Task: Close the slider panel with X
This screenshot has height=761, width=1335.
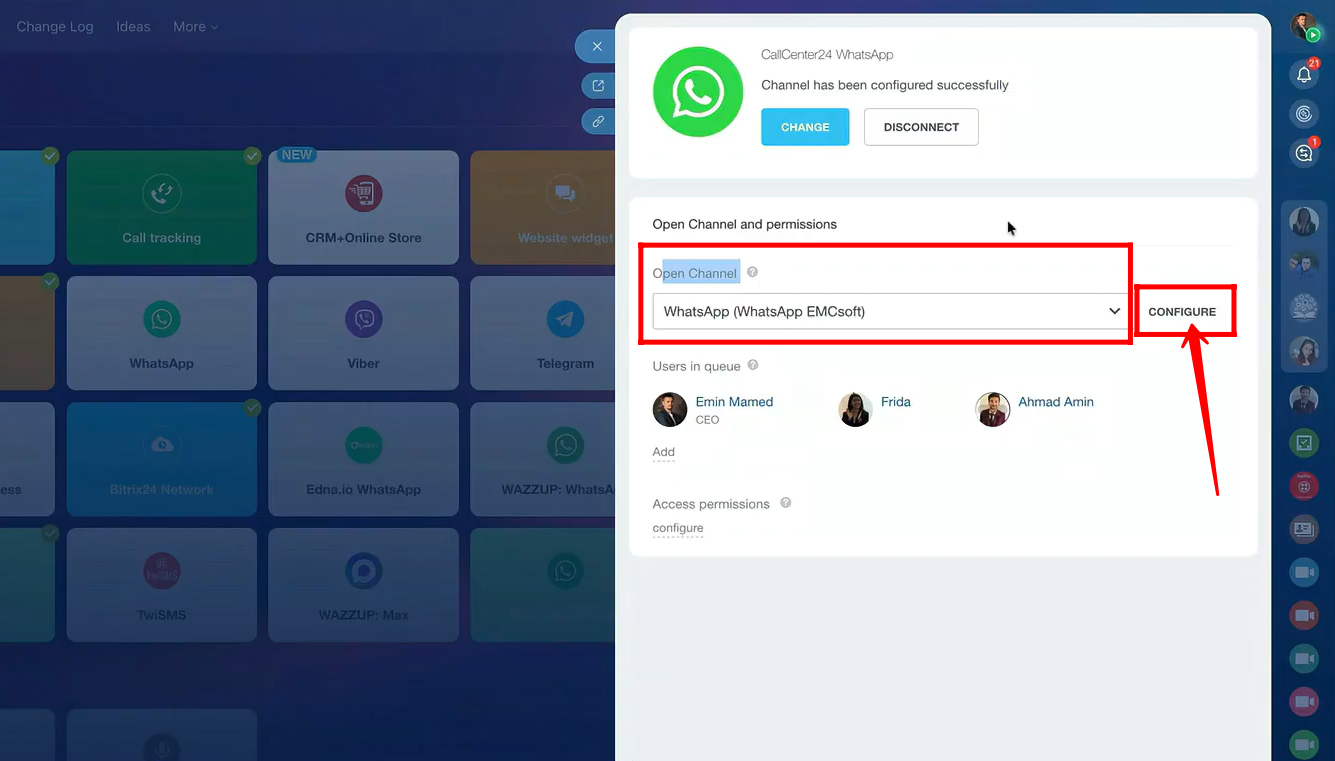Action: [x=597, y=46]
